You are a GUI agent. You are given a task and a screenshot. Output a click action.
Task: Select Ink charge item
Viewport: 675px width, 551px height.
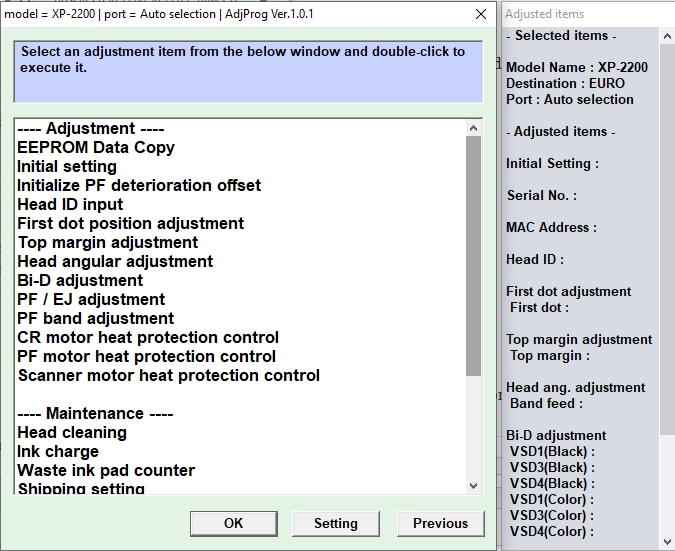[58, 451]
